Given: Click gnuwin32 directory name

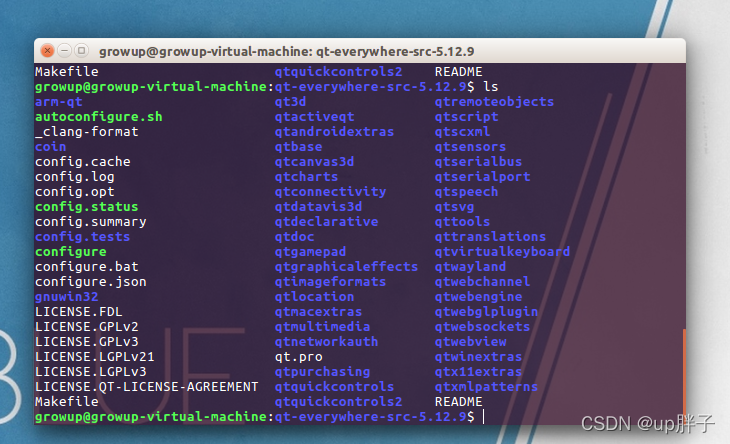Looking at the screenshot, I should point(67,296).
